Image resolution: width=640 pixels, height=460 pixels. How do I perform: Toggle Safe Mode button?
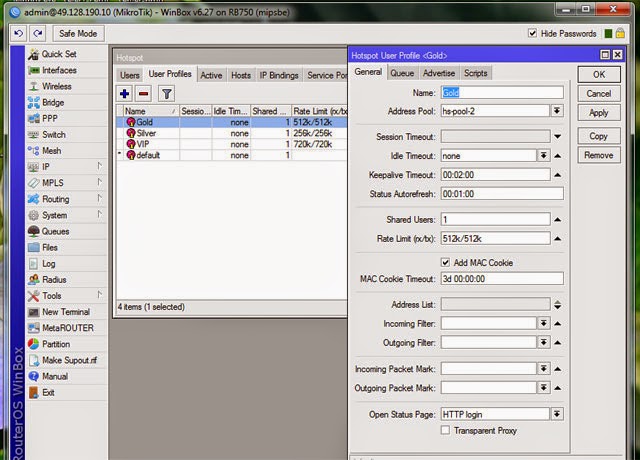(78, 33)
